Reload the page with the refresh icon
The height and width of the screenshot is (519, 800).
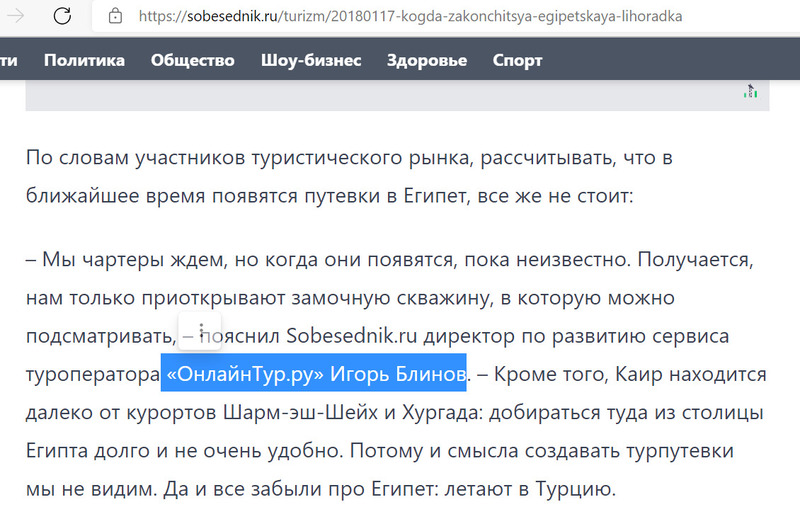pyautogui.click(x=62, y=16)
